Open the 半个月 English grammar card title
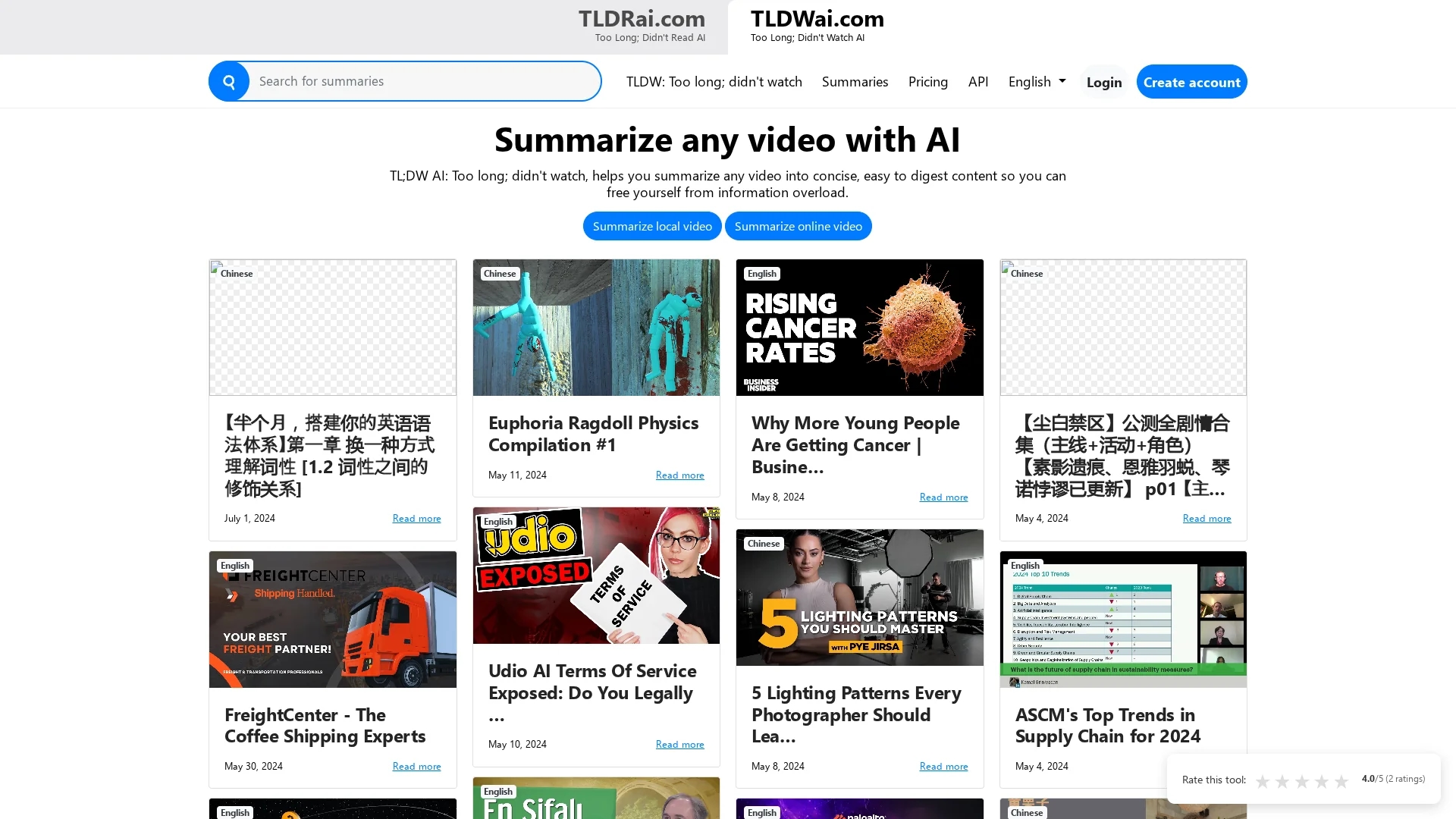This screenshot has height=819, width=1456. click(x=330, y=456)
